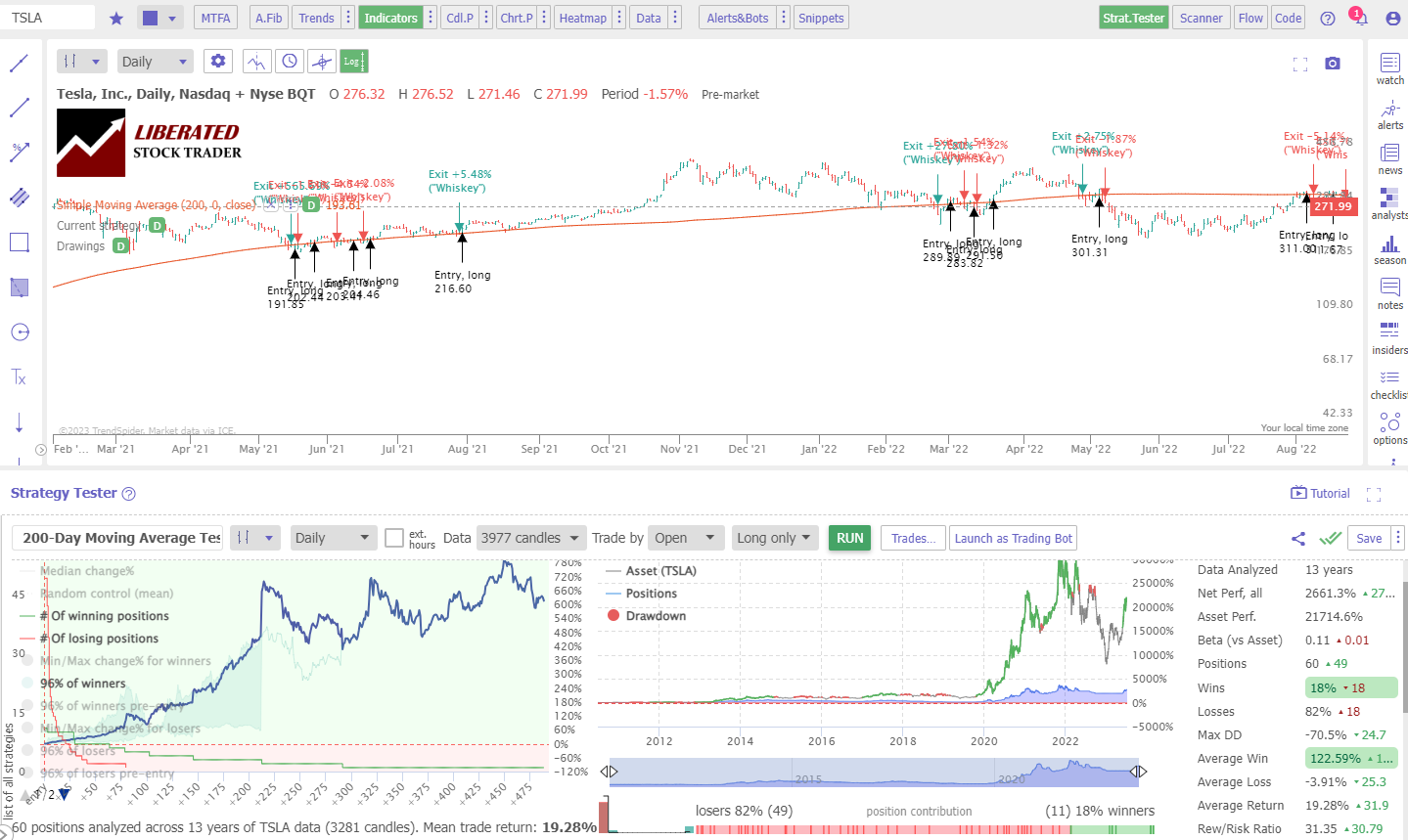Toggle Drawings visibility on the chart
Screen dimensions: 1408x840
click(120, 246)
